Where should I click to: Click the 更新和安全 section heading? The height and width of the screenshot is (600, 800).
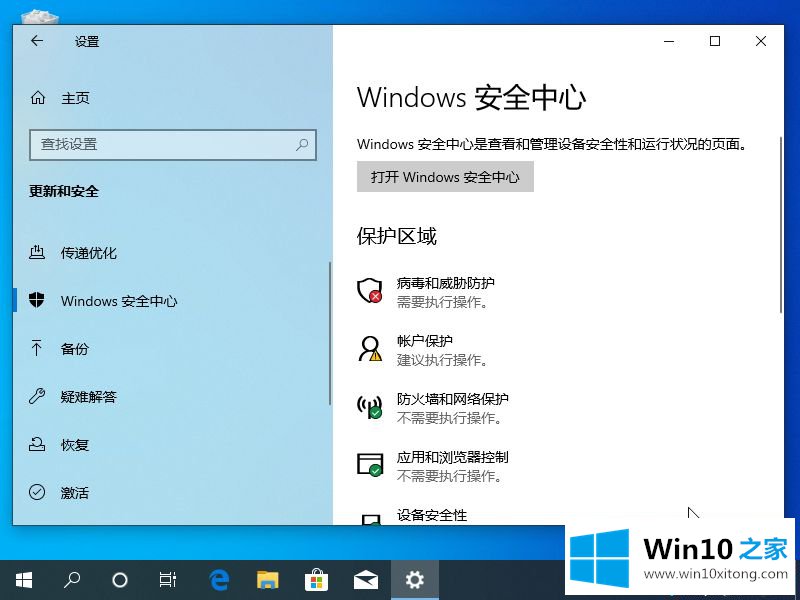point(64,191)
